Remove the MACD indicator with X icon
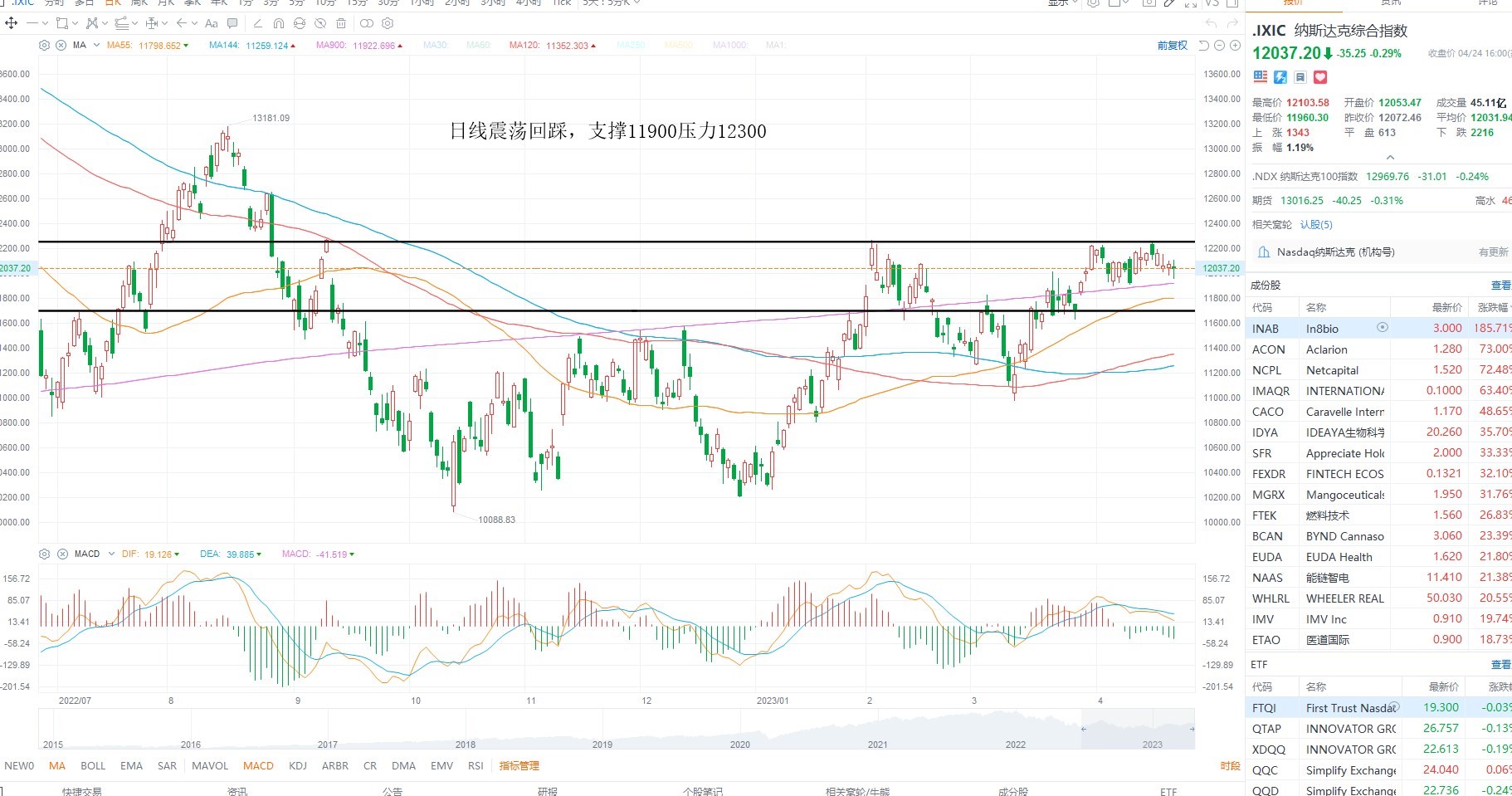Image resolution: width=1512 pixels, height=796 pixels. point(62,554)
